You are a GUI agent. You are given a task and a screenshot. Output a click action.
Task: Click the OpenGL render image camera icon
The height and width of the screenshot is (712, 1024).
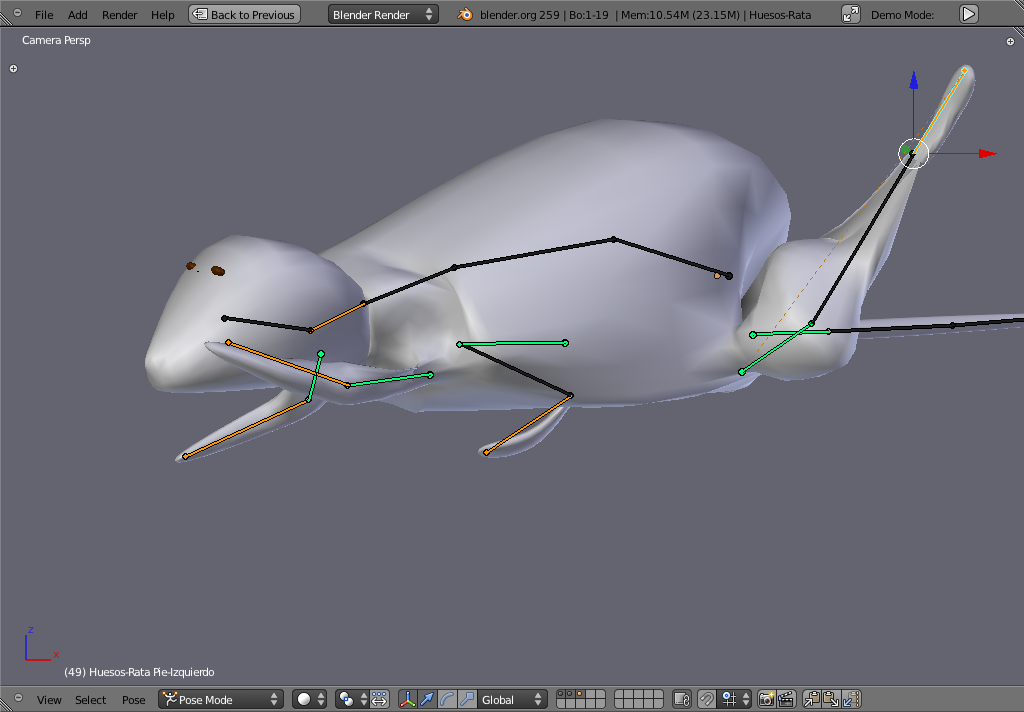coord(767,700)
